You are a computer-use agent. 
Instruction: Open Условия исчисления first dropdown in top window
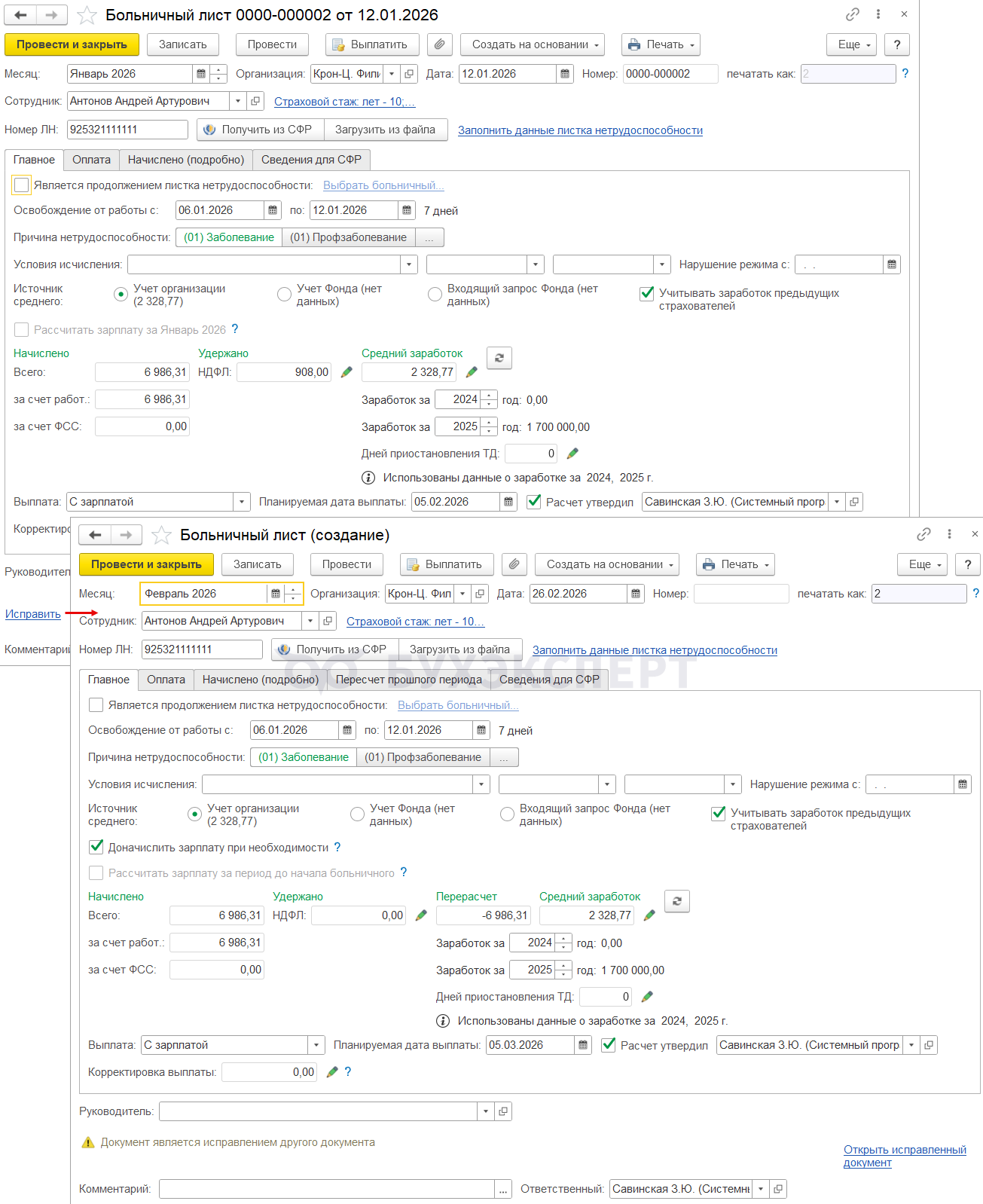coord(409,264)
